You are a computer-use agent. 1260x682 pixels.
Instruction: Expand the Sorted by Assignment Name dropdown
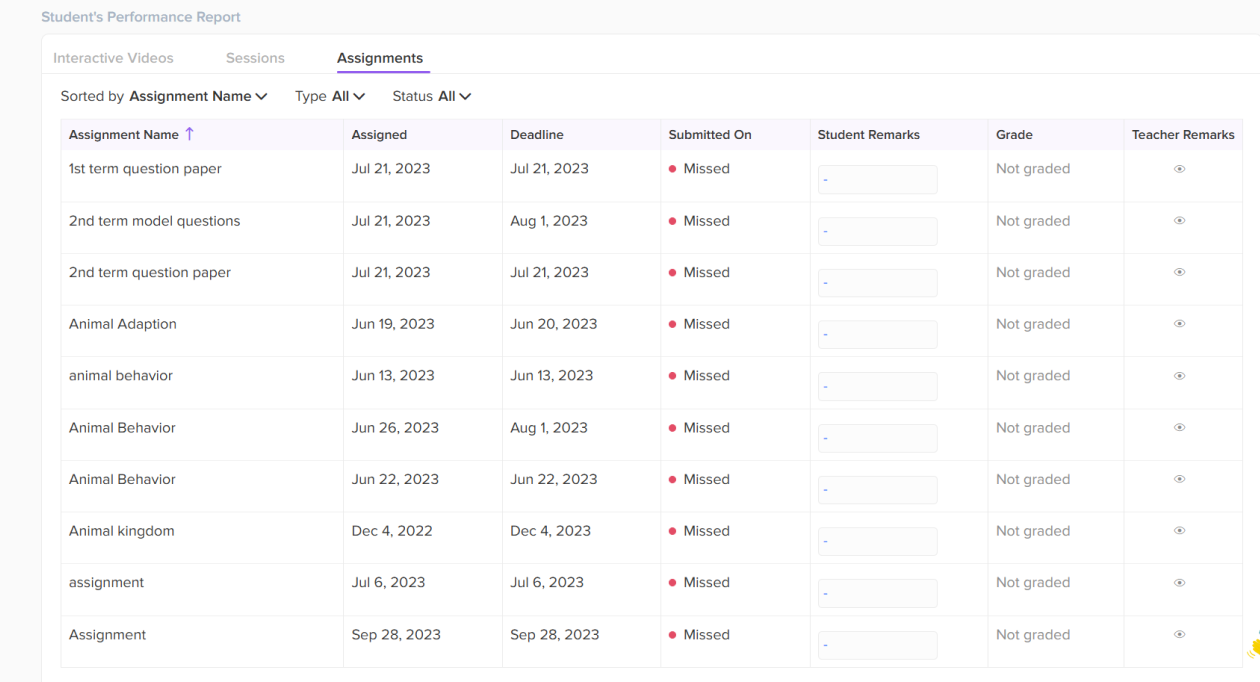click(198, 96)
